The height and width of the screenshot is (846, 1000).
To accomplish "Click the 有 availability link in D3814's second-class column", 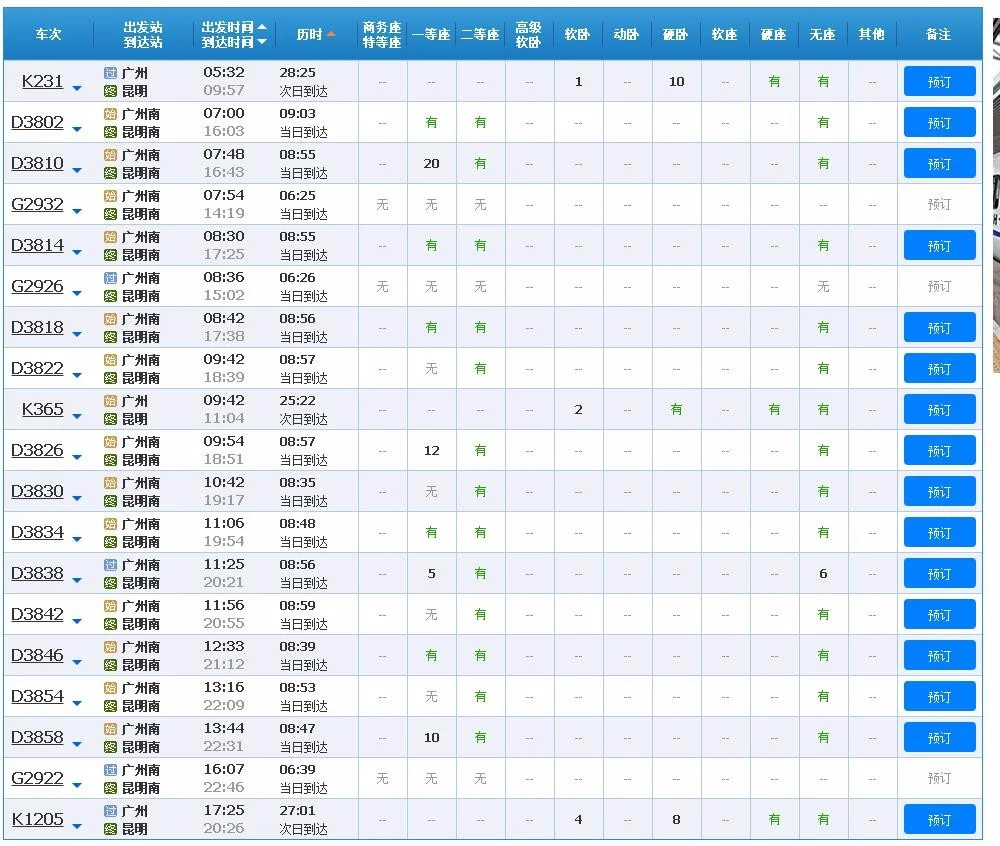I will coord(480,245).
